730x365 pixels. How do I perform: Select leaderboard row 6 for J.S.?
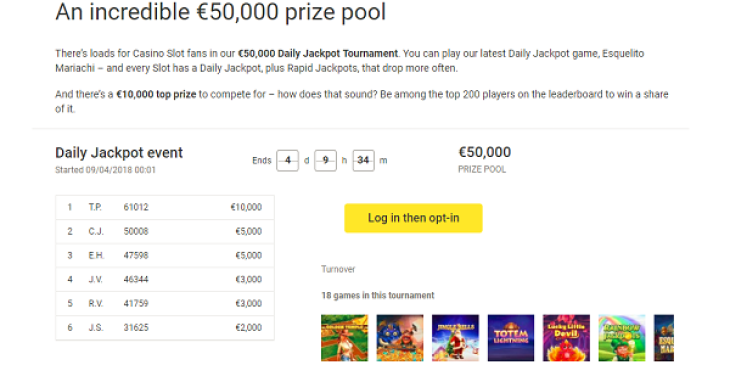(x=165, y=328)
